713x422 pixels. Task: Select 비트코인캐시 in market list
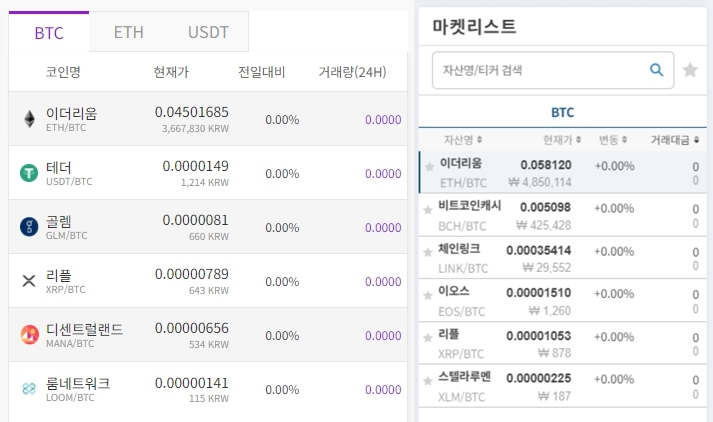(469, 206)
